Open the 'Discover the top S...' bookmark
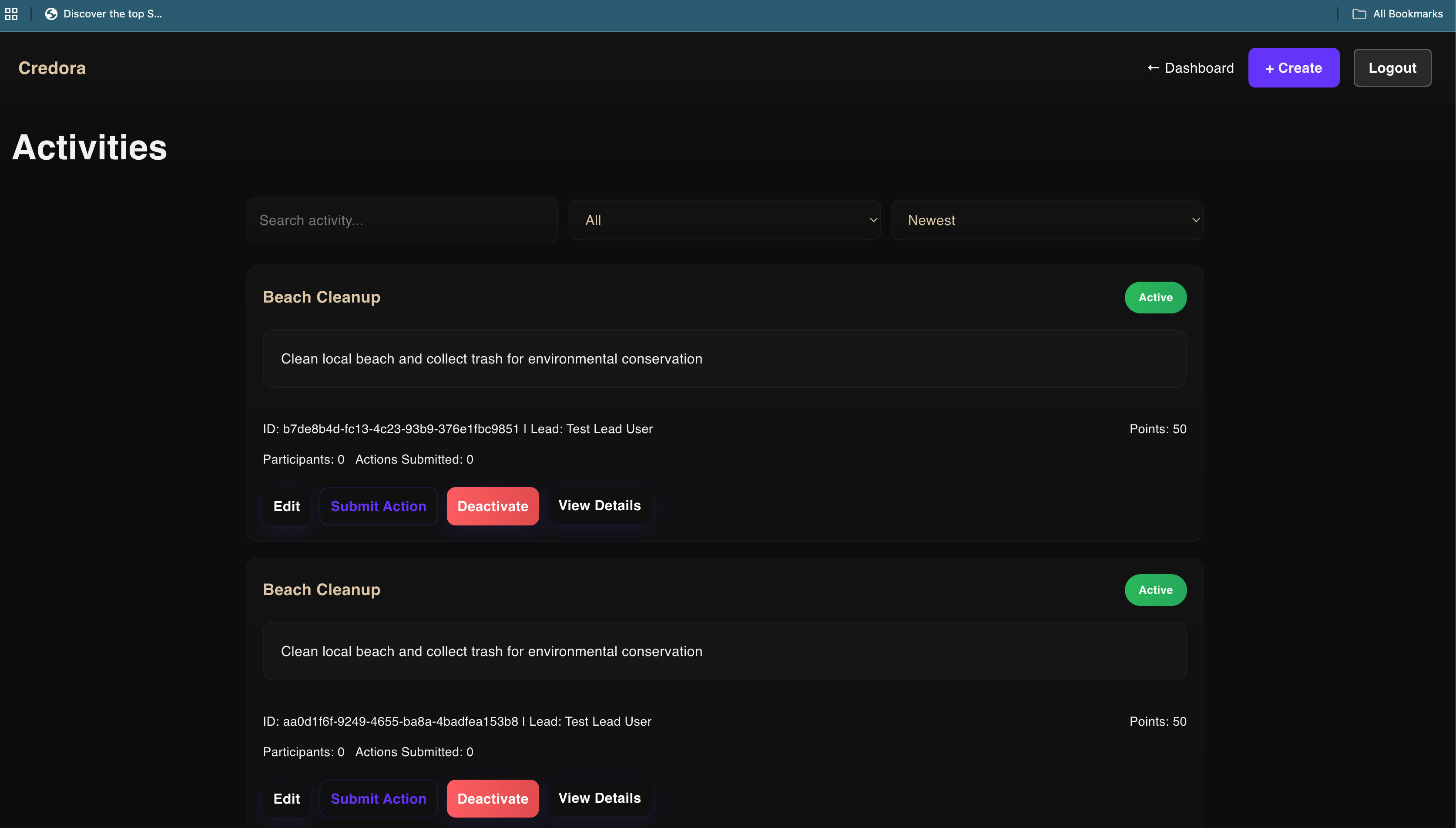Screen dimensions: 1456x828 point(104,13)
